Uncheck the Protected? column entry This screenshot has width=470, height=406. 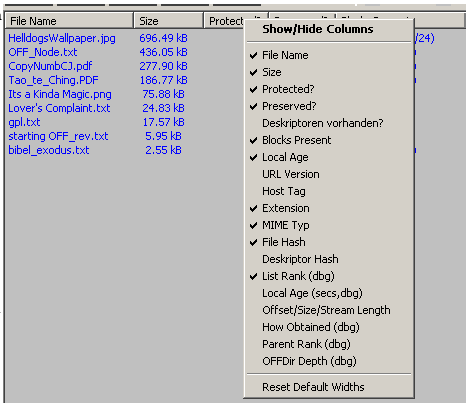tap(328, 89)
